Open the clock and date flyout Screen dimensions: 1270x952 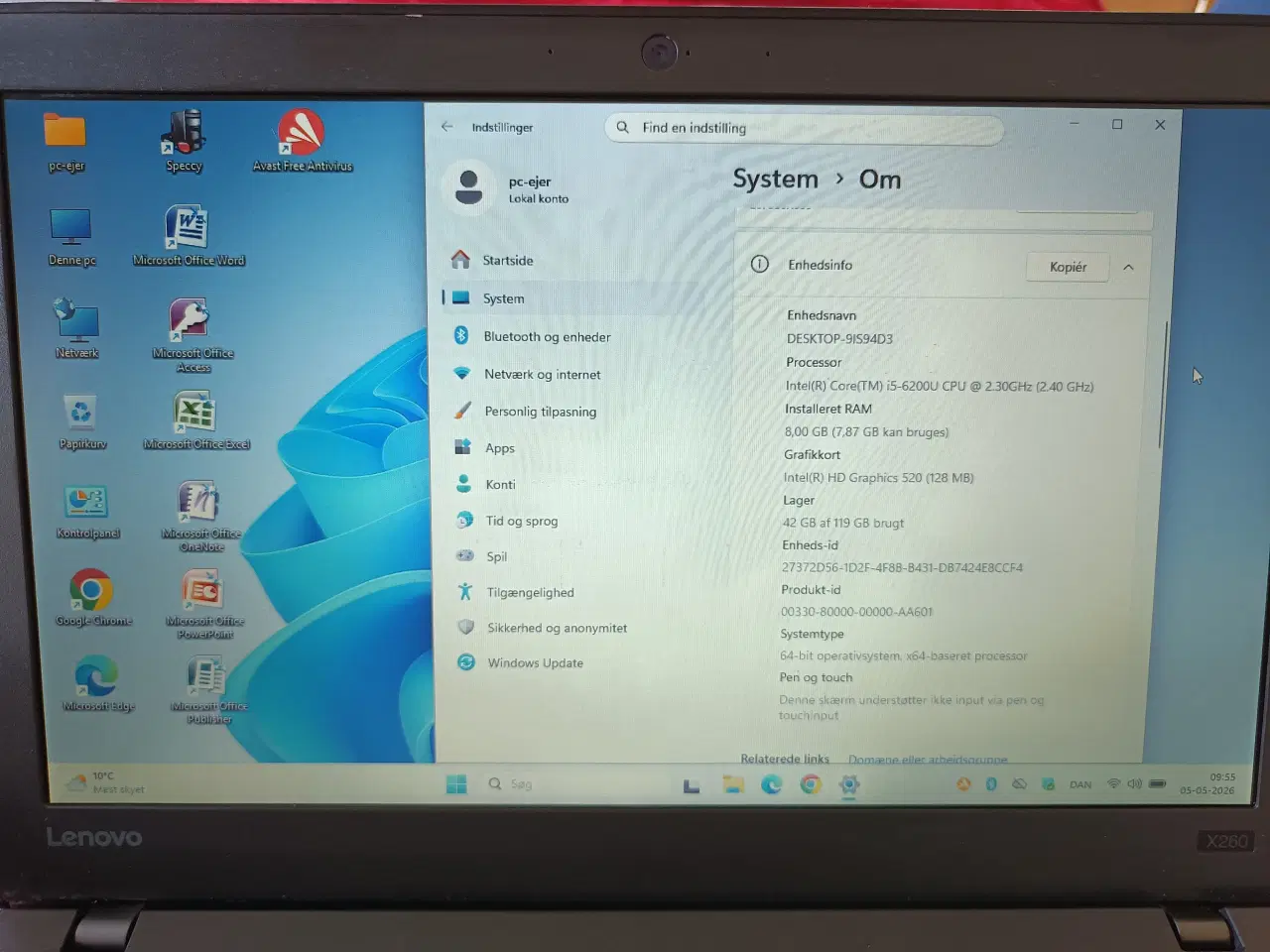click(x=1207, y=783)
